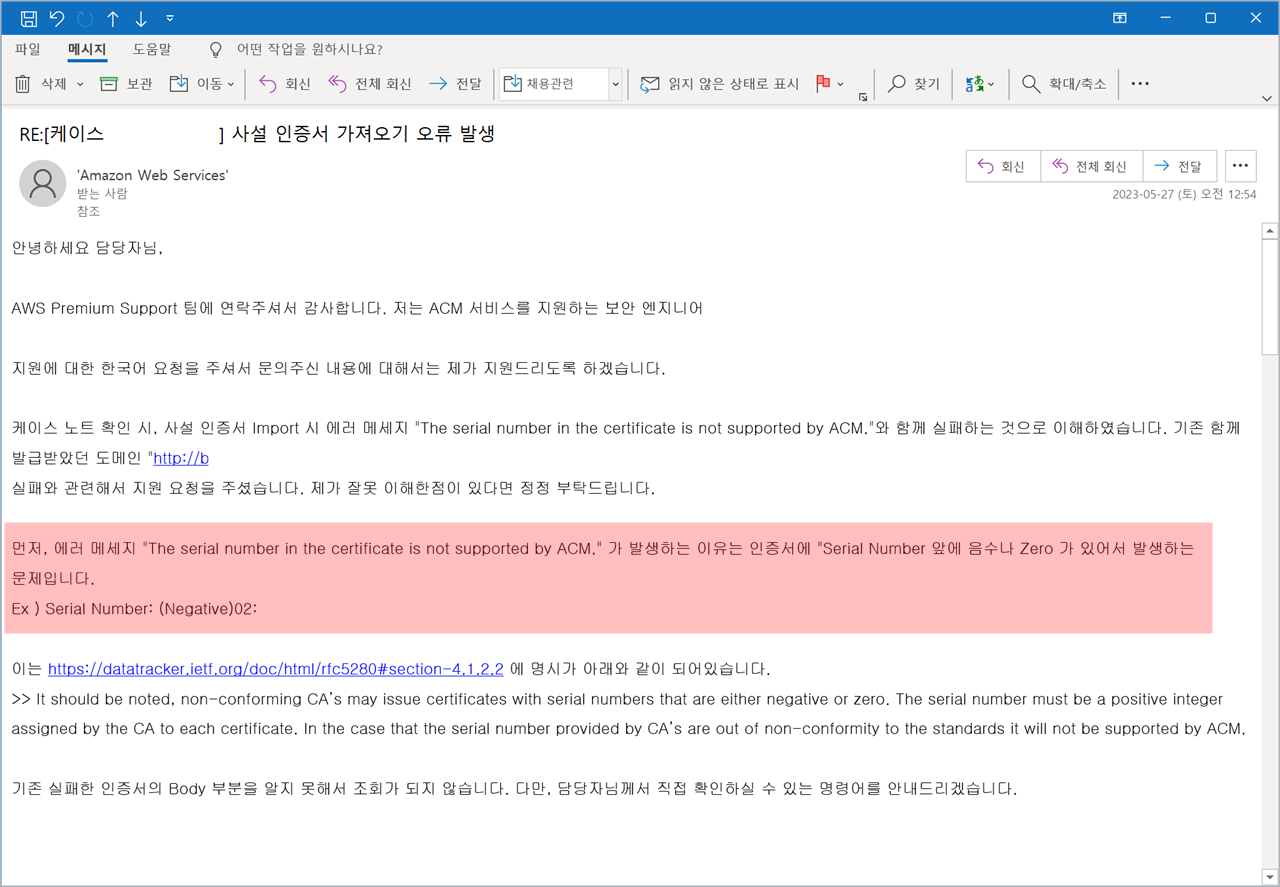Viewport: 1280px width, 887px height.
Task: Expand the quick steps gallery dropdown
Action: [615, 84]
